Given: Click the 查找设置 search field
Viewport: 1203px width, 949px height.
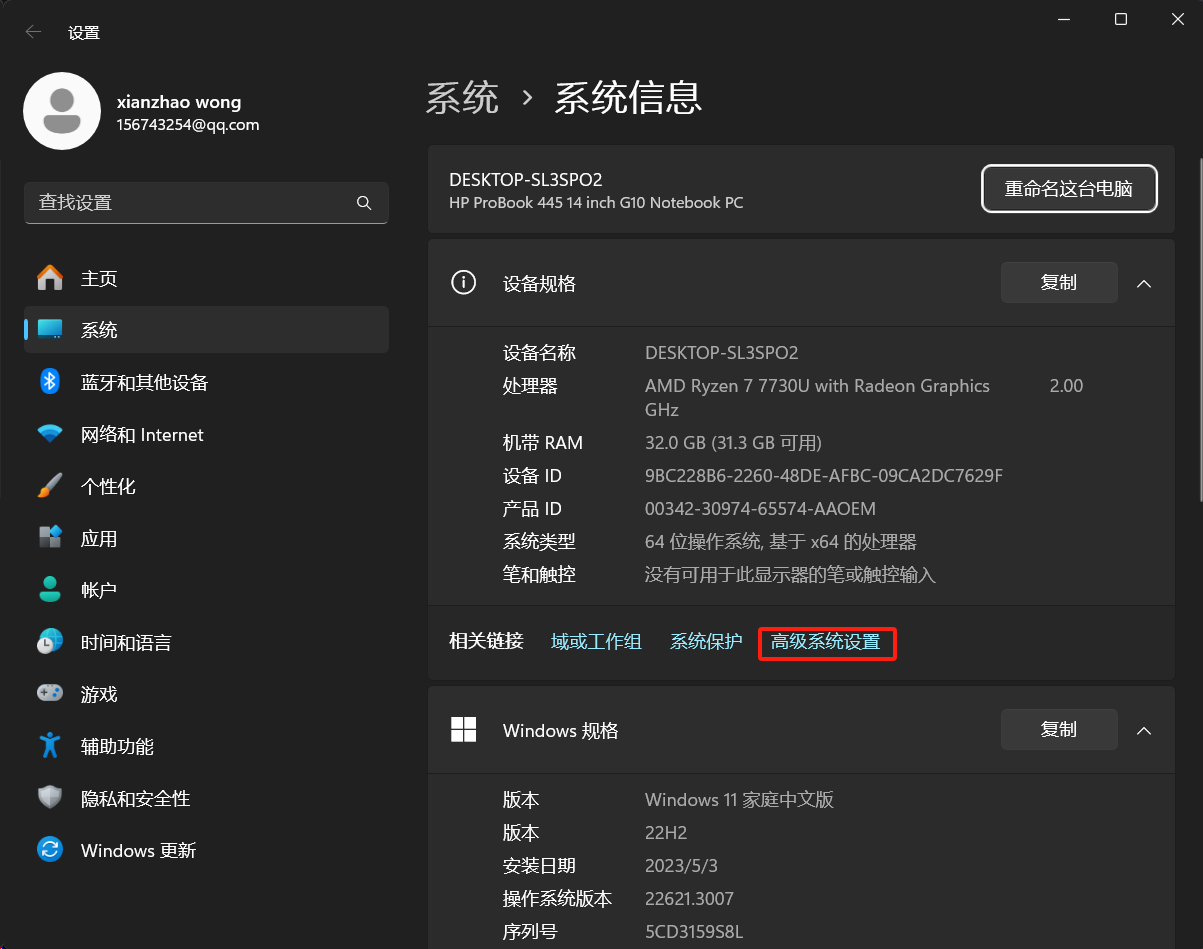Looking at the screenshot, I should [206, 203].
